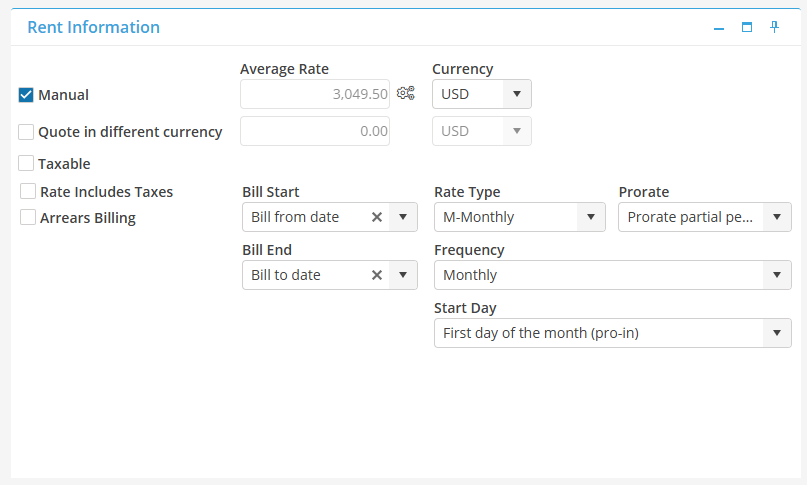
Task: Expand the Bill Start dropdown arrow
Action: coord(403,217)
